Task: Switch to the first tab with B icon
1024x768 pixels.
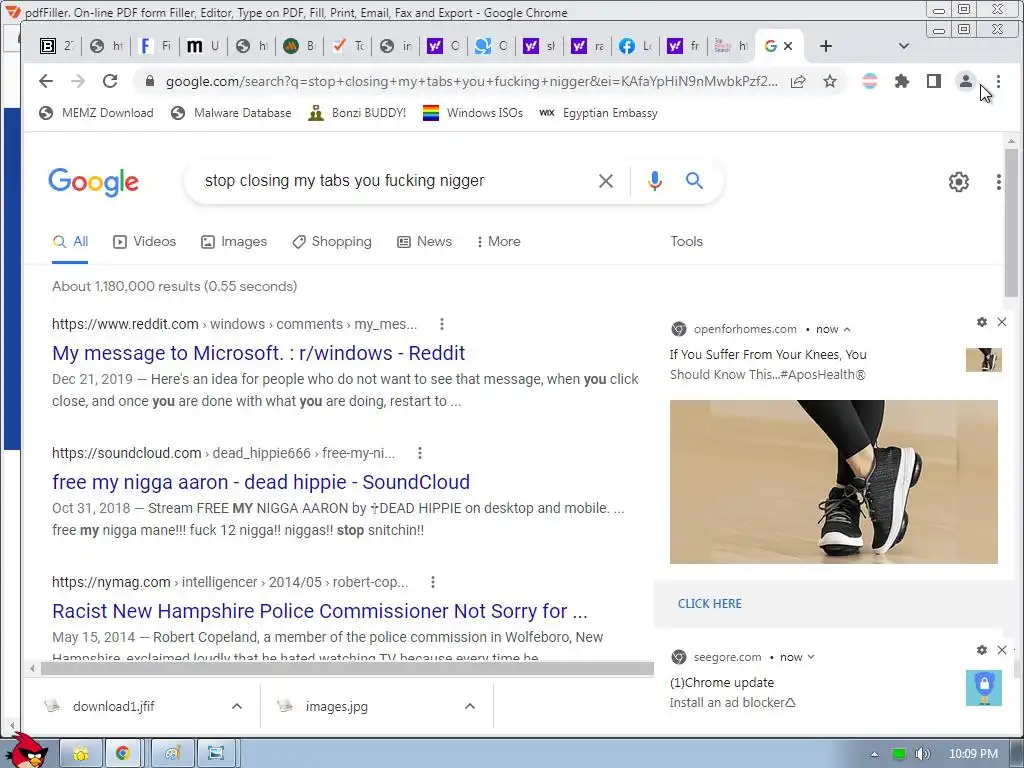Action: (57, 46)
